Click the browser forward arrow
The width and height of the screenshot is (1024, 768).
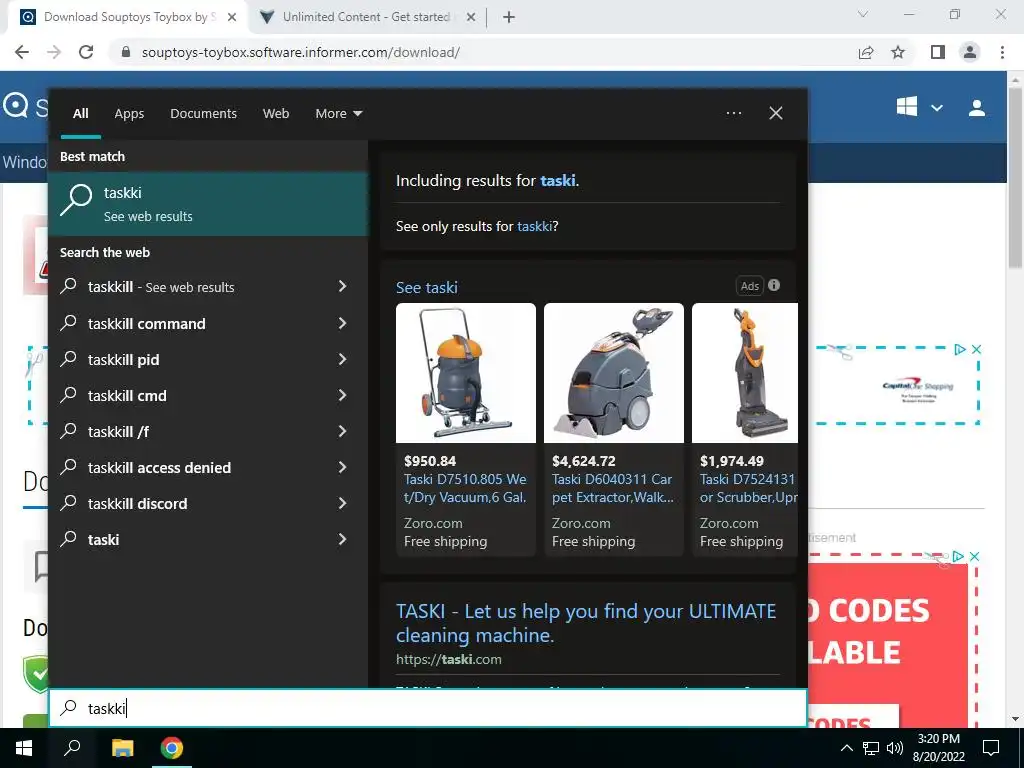[54, 52]
